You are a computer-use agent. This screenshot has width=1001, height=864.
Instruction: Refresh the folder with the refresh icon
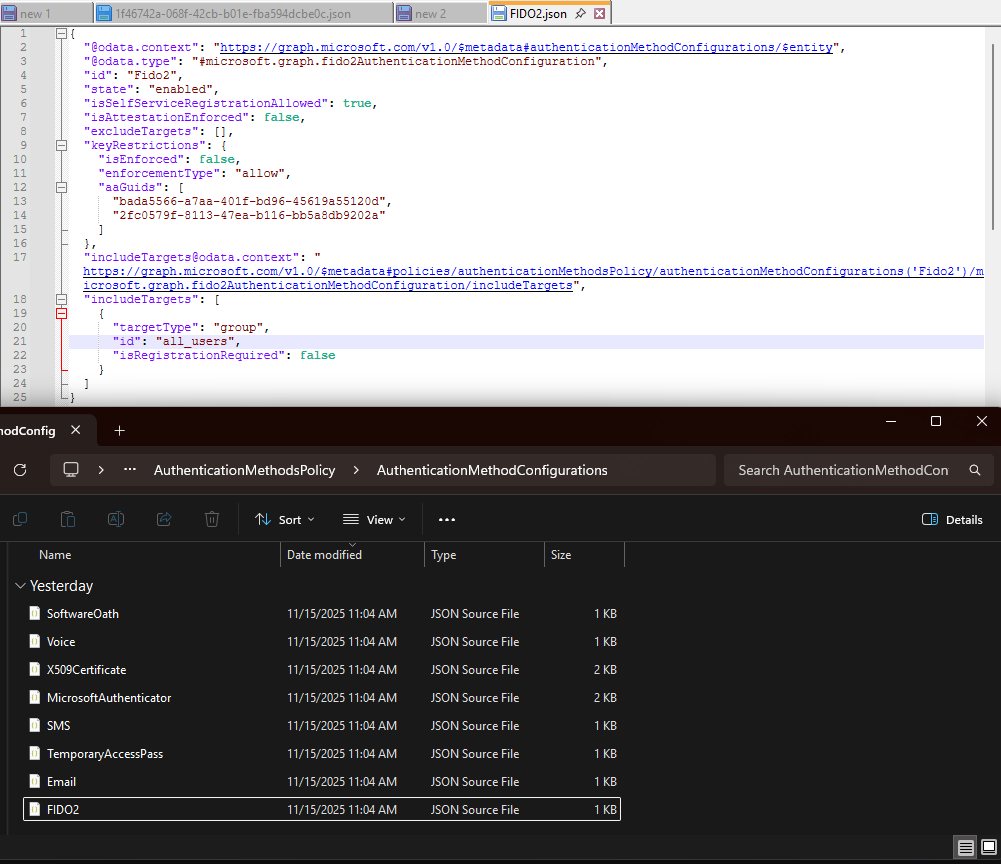[20, 470]
